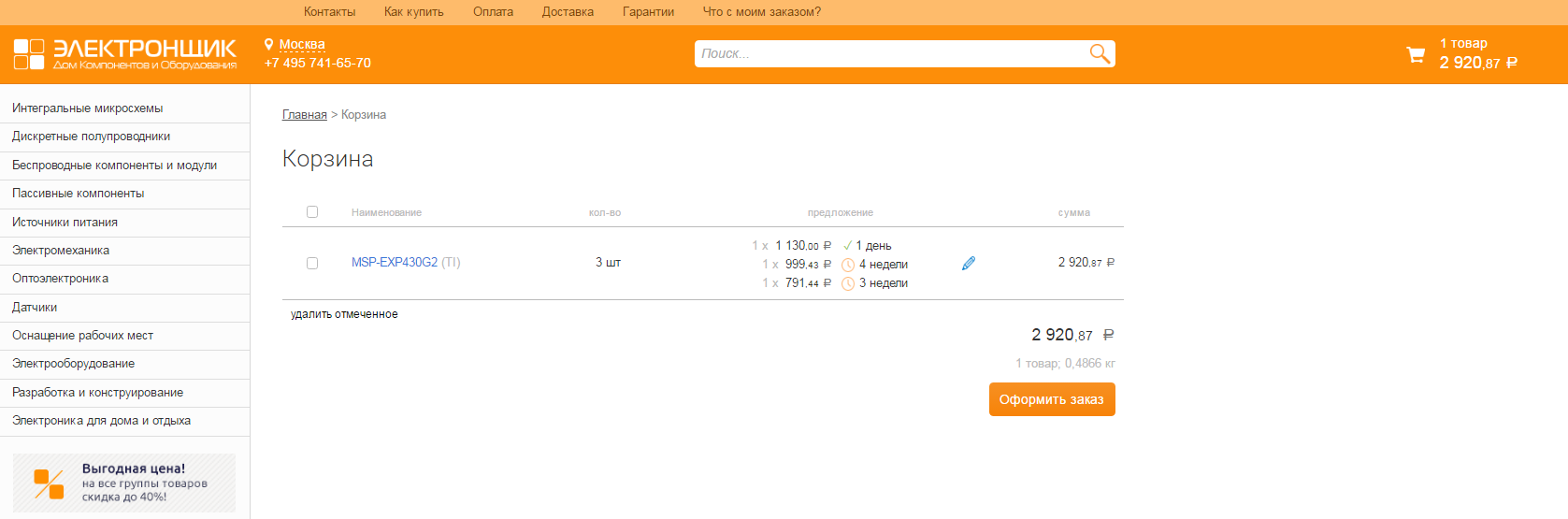Open the MSP-EXP430G2 (TI) product link
The width and height of the screenshot is (1568, 519).
(x=406, y=263)
